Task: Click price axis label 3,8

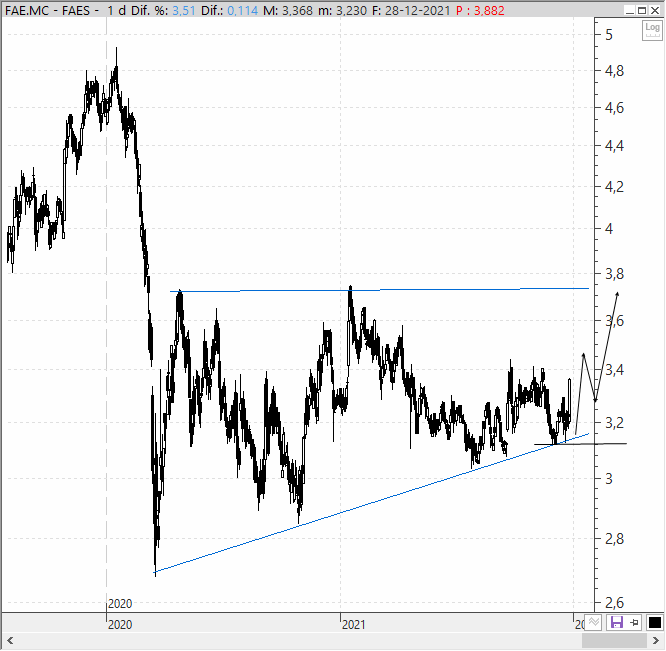Action: click(x=615, y=274)
